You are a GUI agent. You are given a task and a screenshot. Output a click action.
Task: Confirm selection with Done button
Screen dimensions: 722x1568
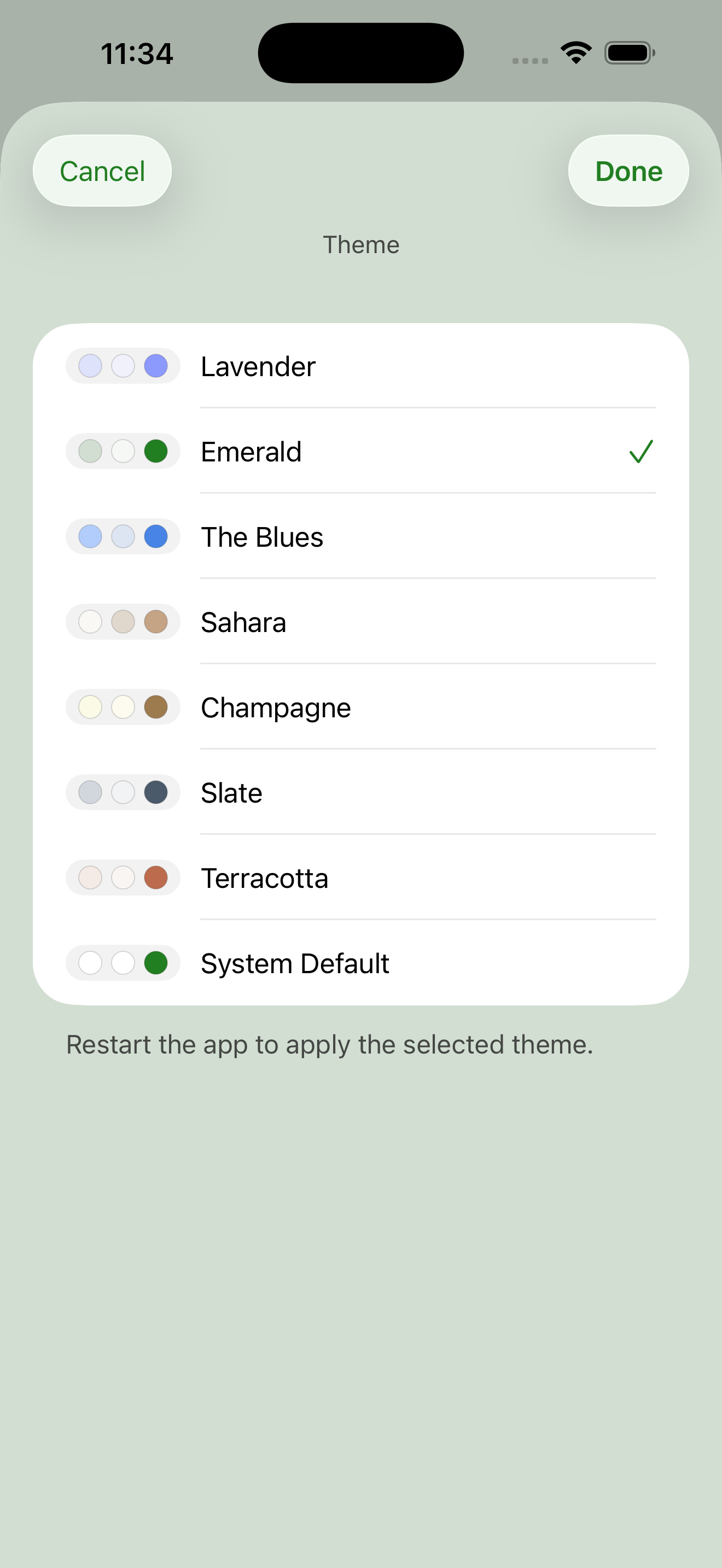[628, 171]
